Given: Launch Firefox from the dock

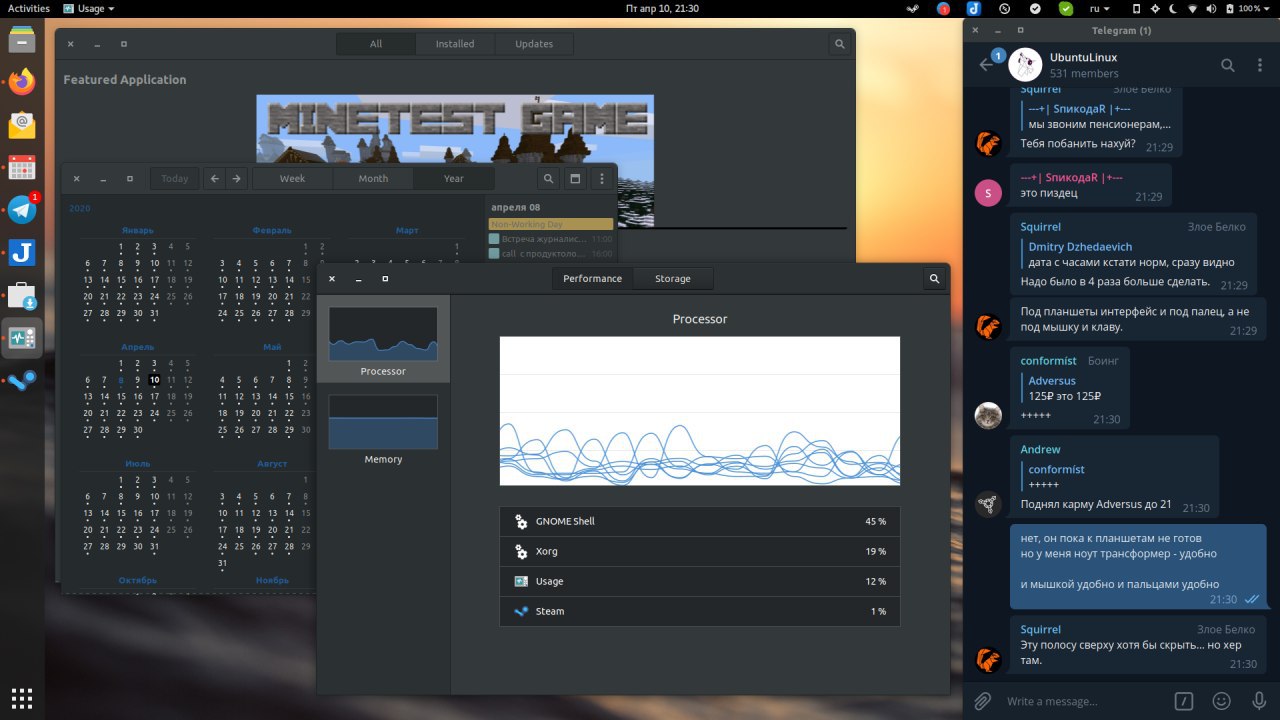Looking at the screenshot, I should tap(22, 82).
